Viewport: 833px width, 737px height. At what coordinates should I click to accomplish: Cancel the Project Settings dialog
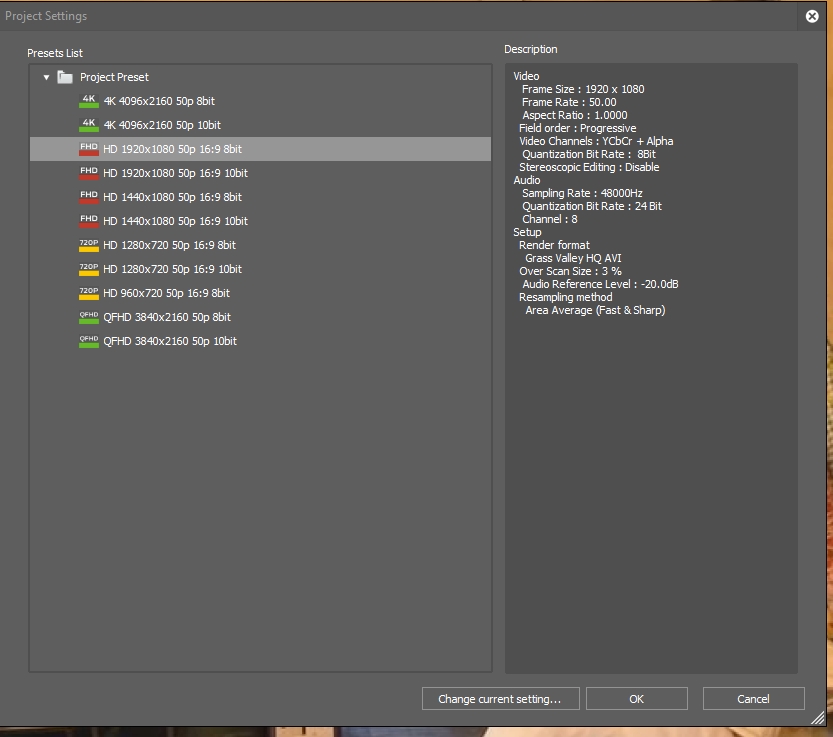[753, 699]
